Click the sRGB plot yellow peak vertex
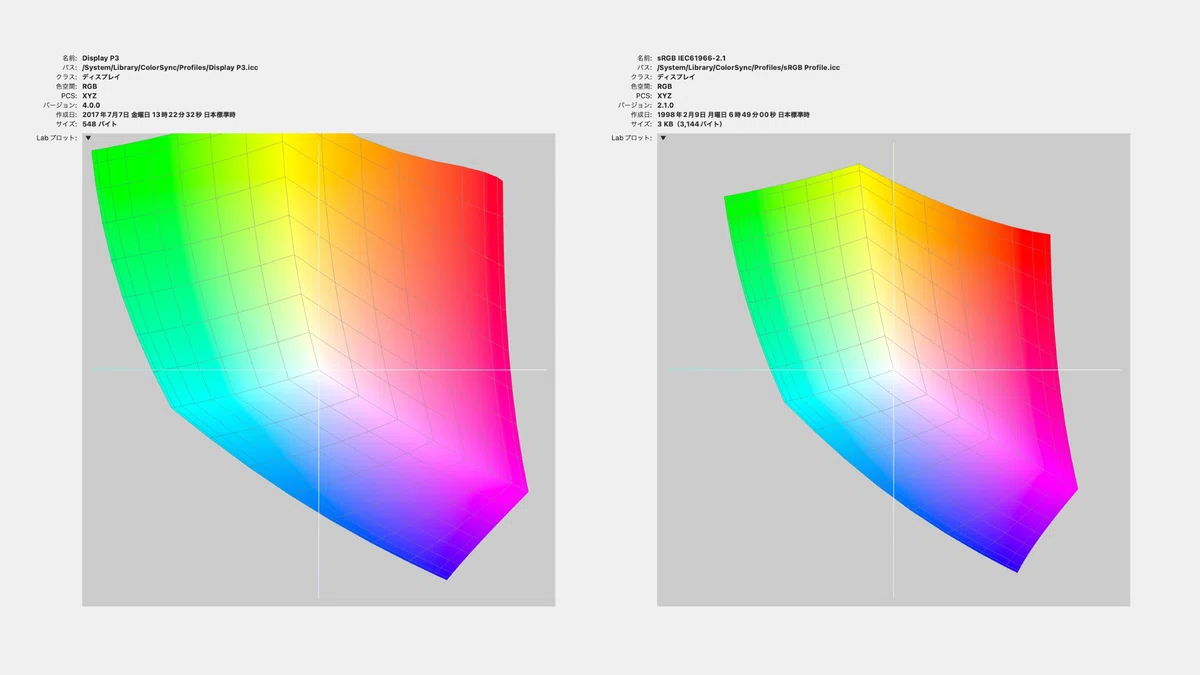The image size is (1200, 675). click(859, 165)
